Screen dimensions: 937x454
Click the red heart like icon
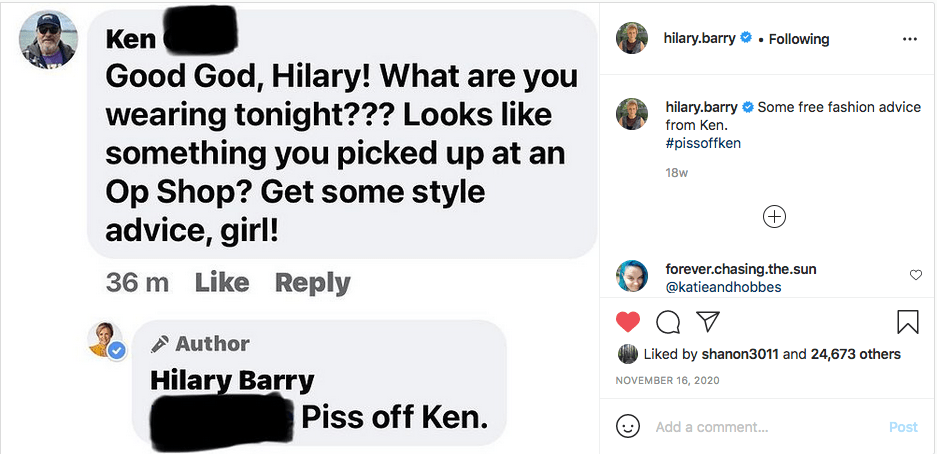627,322
